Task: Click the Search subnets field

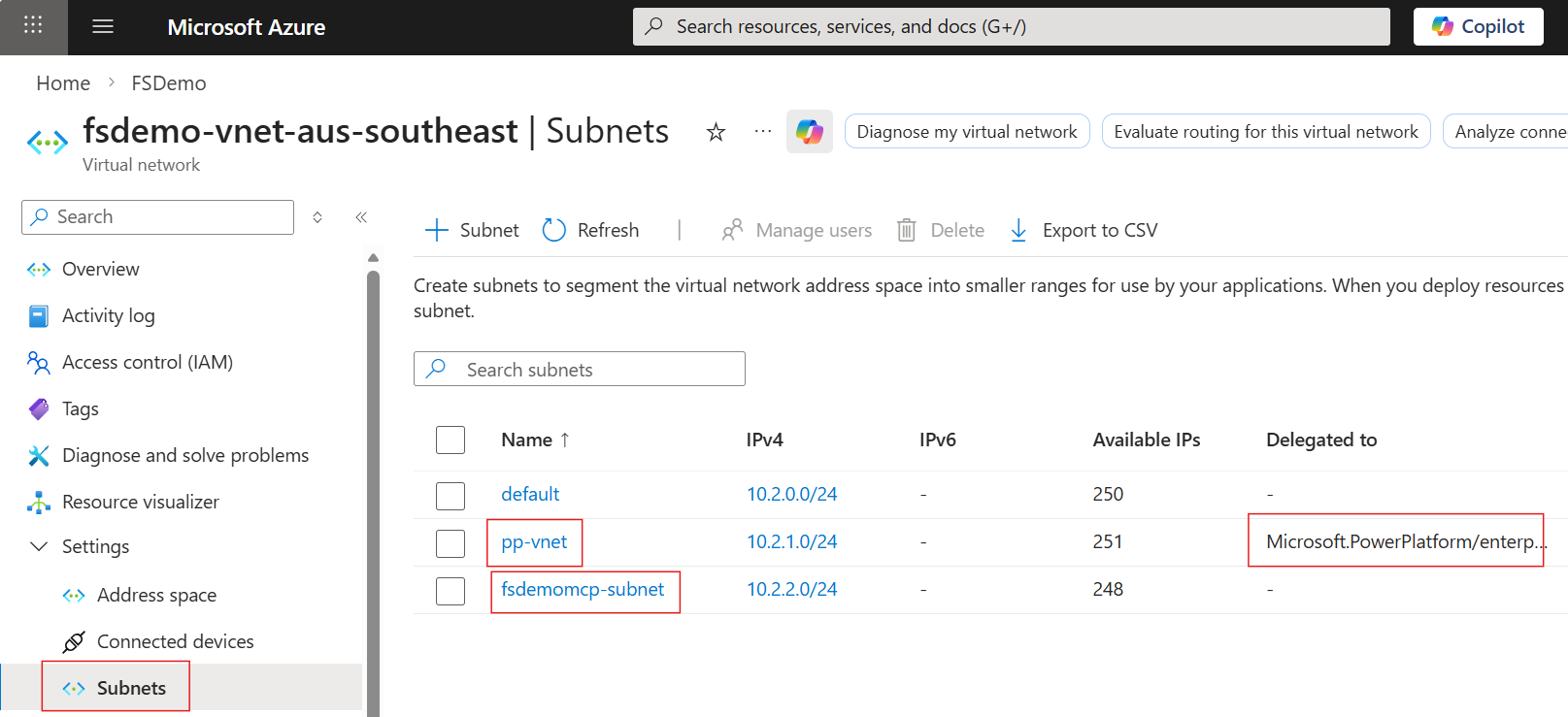Action: [580, 369]
